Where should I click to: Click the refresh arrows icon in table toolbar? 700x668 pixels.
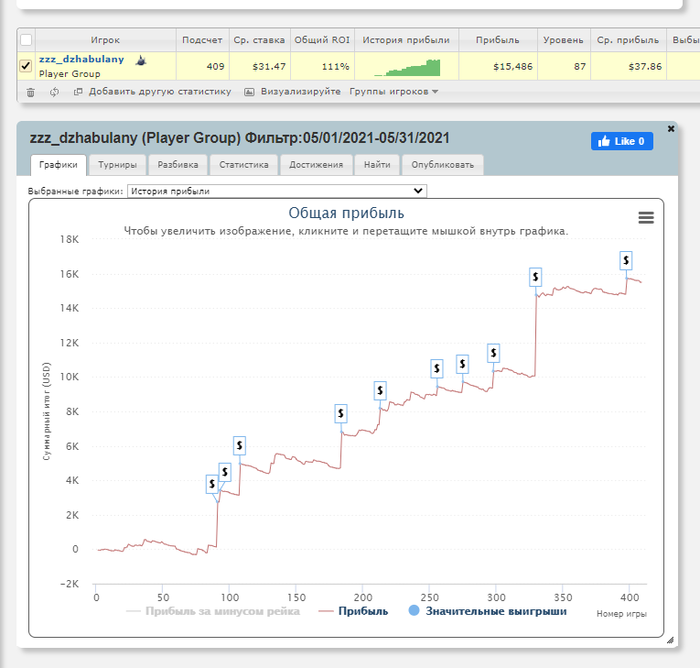coord(54,92)
